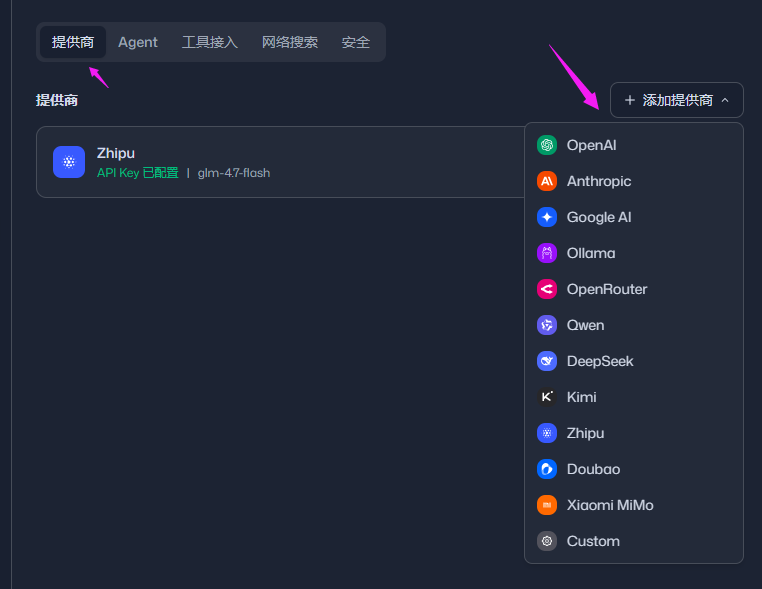Screen dimensions: 762x589
Task: Click the 添加提供商 button label
Action: [677, 100]
